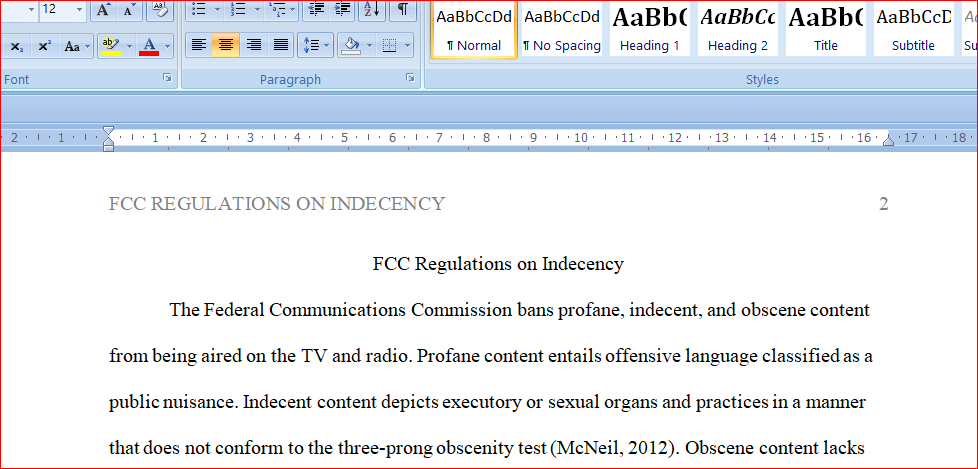
Task: Click the centered title FCC Regulations on Indecency
Action: [498, 264]
